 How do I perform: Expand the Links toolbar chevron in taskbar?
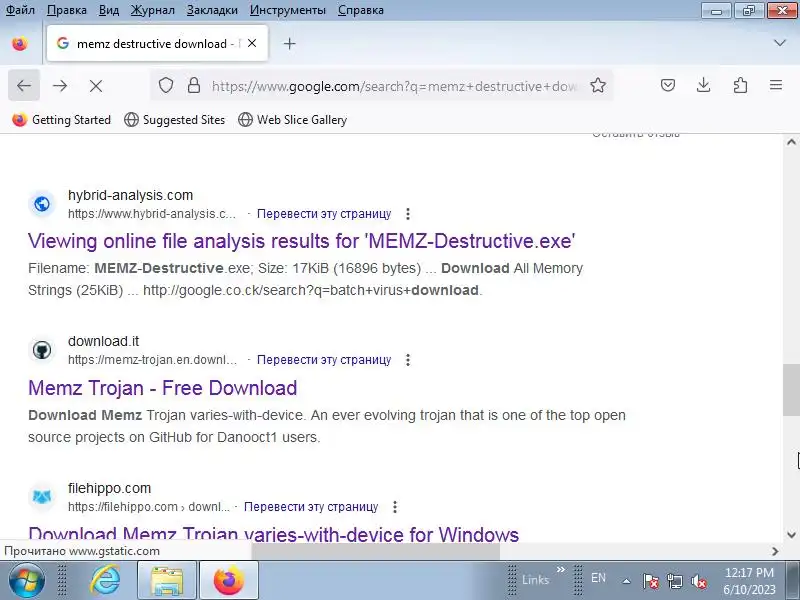[561, 569]
